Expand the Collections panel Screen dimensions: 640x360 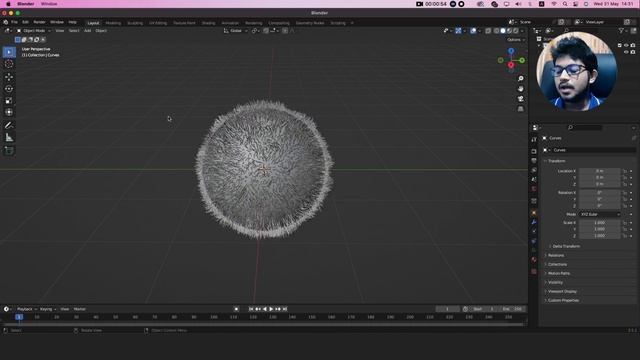(557, 264)
